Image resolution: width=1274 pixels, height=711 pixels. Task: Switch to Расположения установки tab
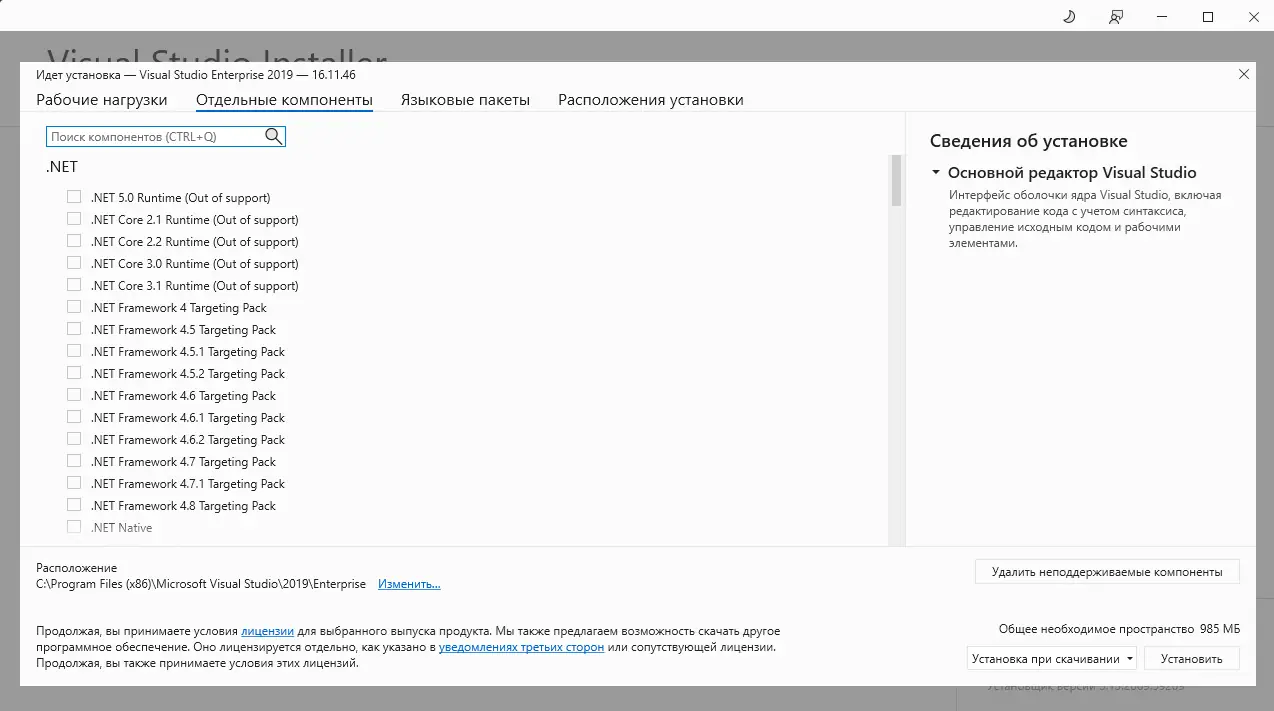[650, 99]
